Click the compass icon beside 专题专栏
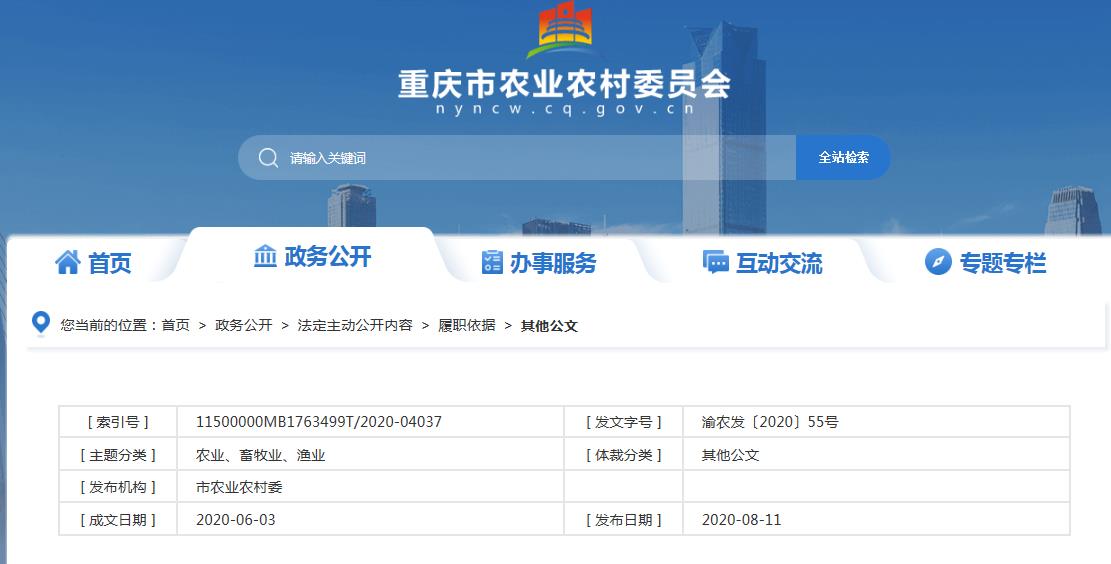This screenshot has height=564, width=1111. (x=938, y=263)
